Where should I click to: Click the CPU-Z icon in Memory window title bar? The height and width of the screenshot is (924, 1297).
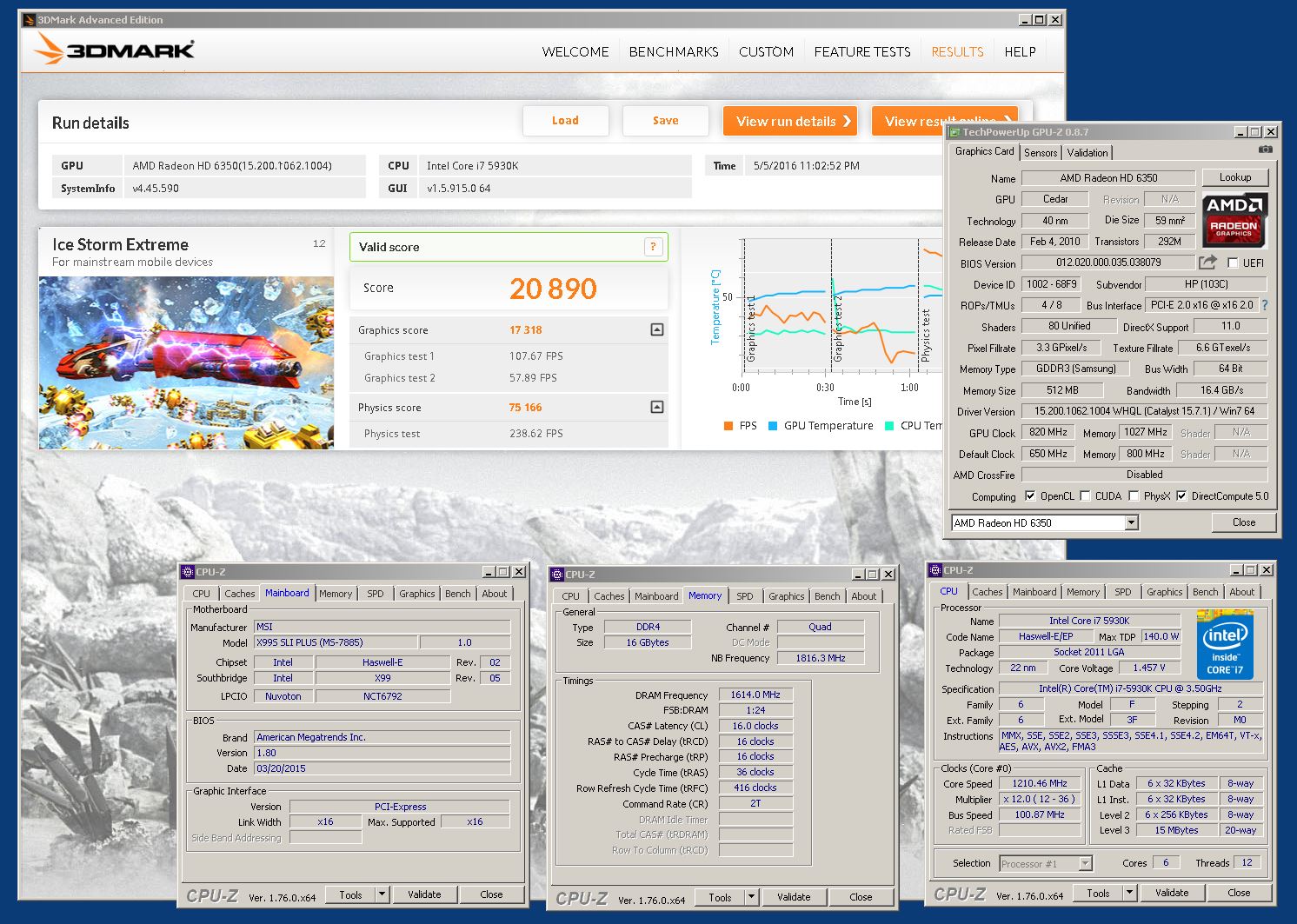(x=556, y=574)
